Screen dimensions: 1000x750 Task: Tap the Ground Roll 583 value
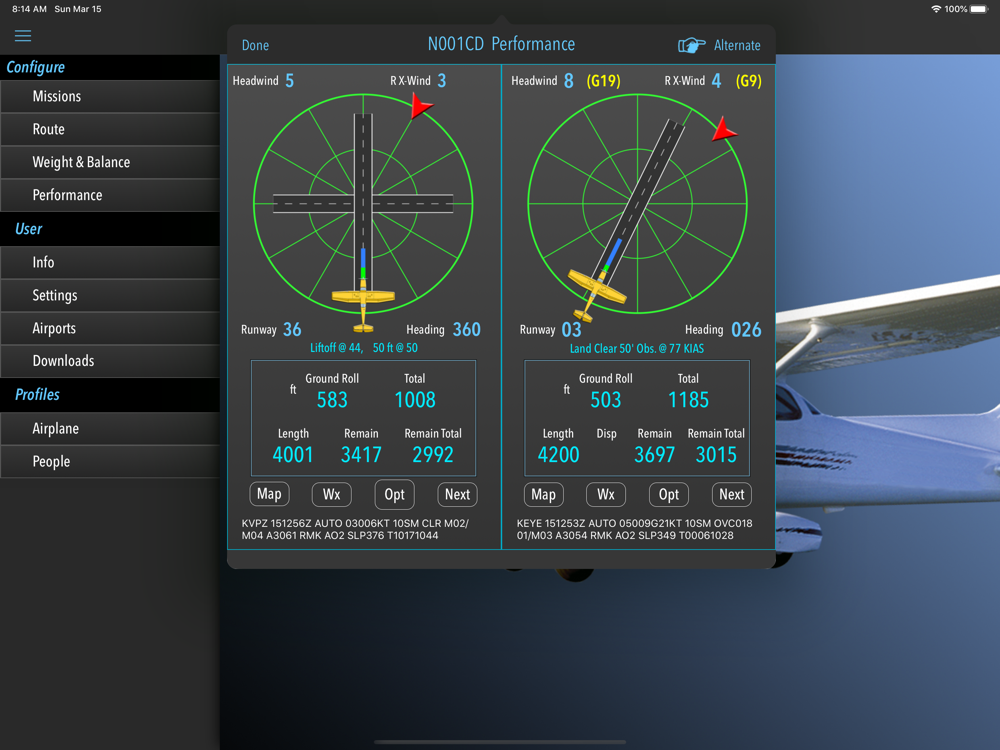click(332, 400)
